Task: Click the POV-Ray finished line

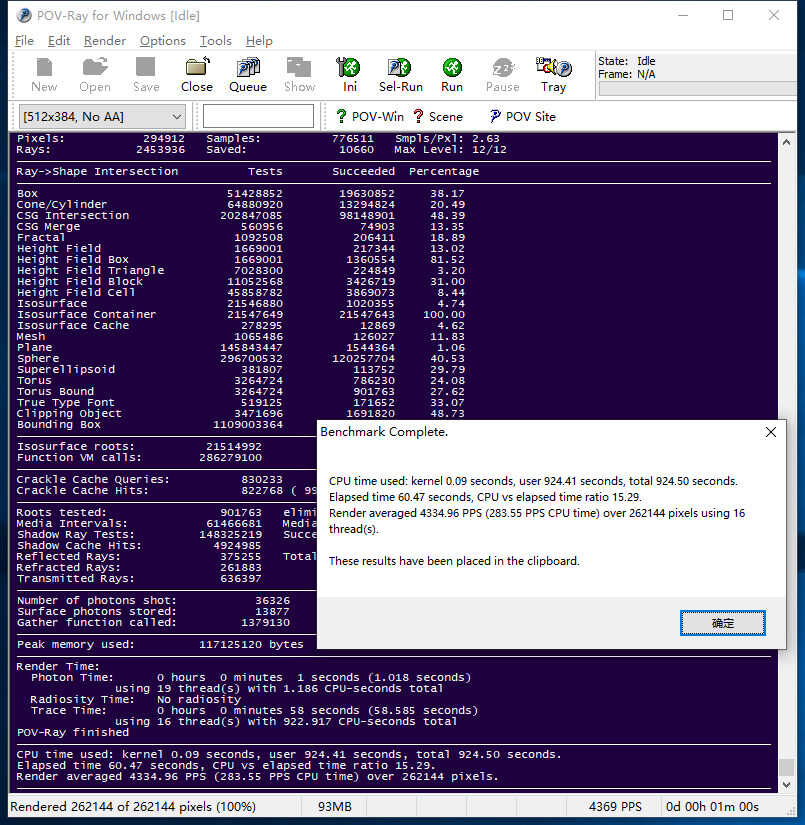Action: (x=73, y=732)
